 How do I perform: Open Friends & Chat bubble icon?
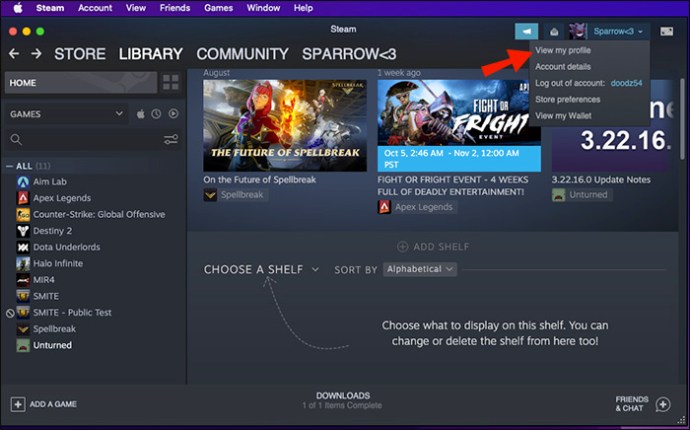pyautogui.click(x=663, y=404)
